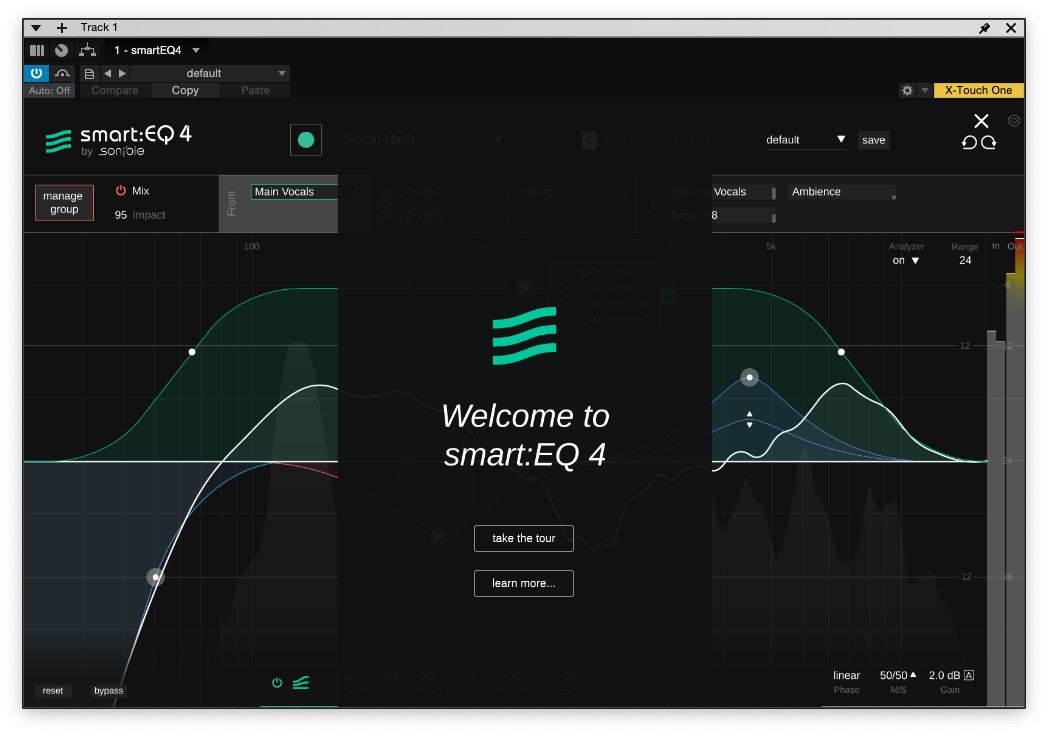
Task: Click the up-down gain arrows under bell node
Action: [749, 420]
